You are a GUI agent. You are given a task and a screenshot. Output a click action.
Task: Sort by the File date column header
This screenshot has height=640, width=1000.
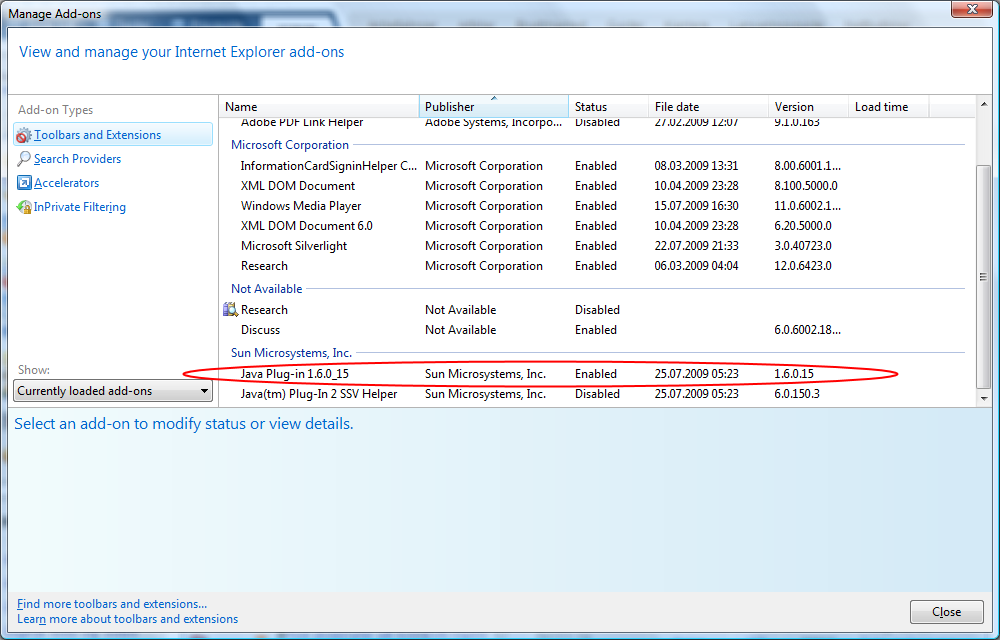(709, 106)
